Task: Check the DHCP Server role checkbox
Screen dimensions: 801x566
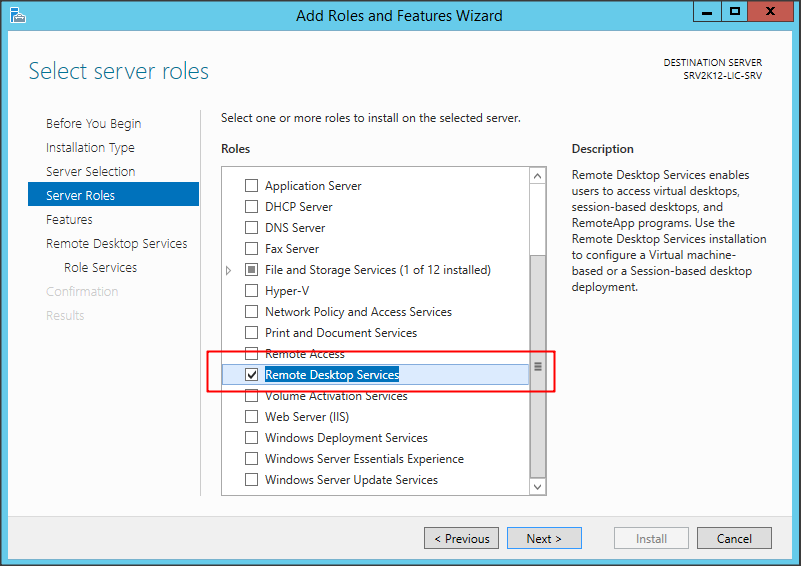Action: pyautogui.click(x=252, y=207)
